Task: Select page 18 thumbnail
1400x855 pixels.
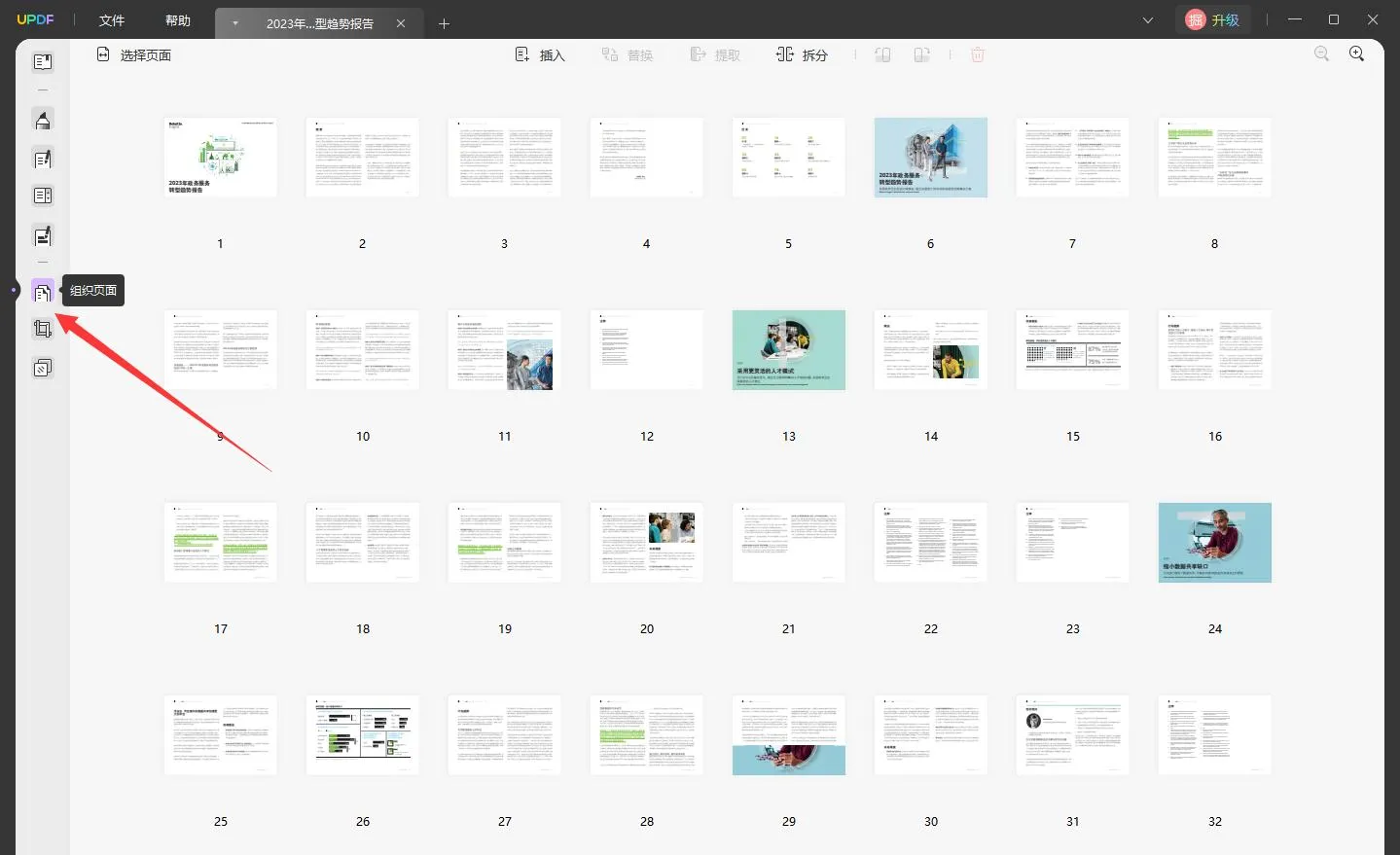Action: pyautogui.click(x=363, y=543)
